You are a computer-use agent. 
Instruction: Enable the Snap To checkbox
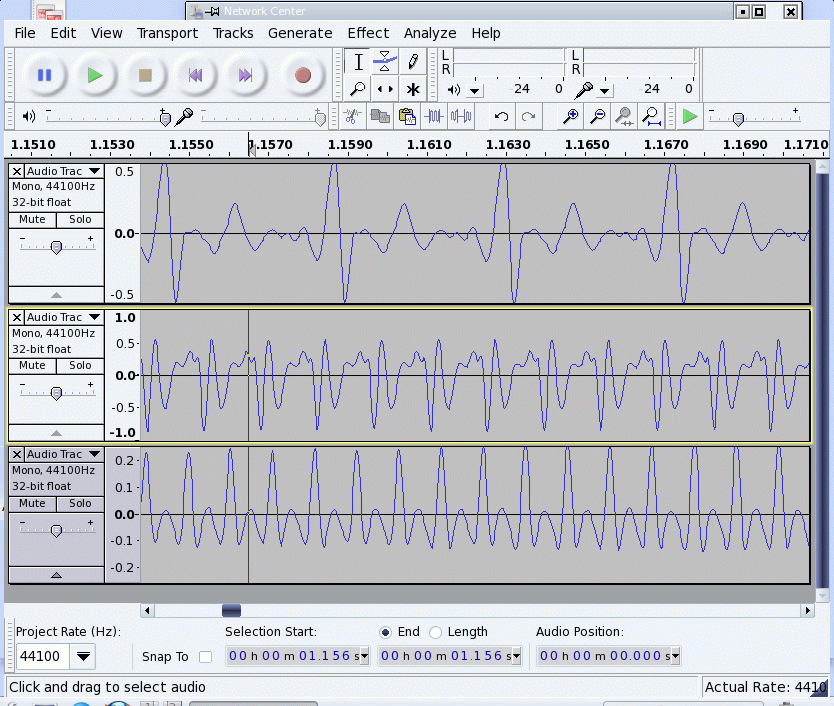[205, 657]
